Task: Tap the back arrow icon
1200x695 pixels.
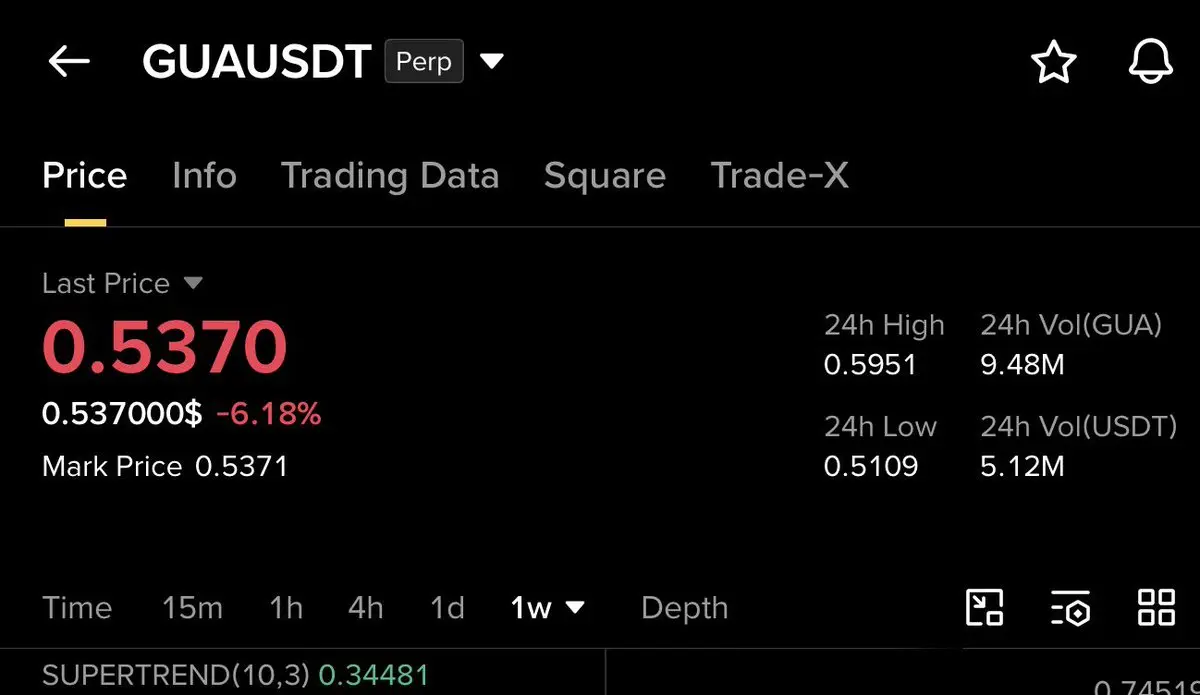Action: click(x=69, y=62)
